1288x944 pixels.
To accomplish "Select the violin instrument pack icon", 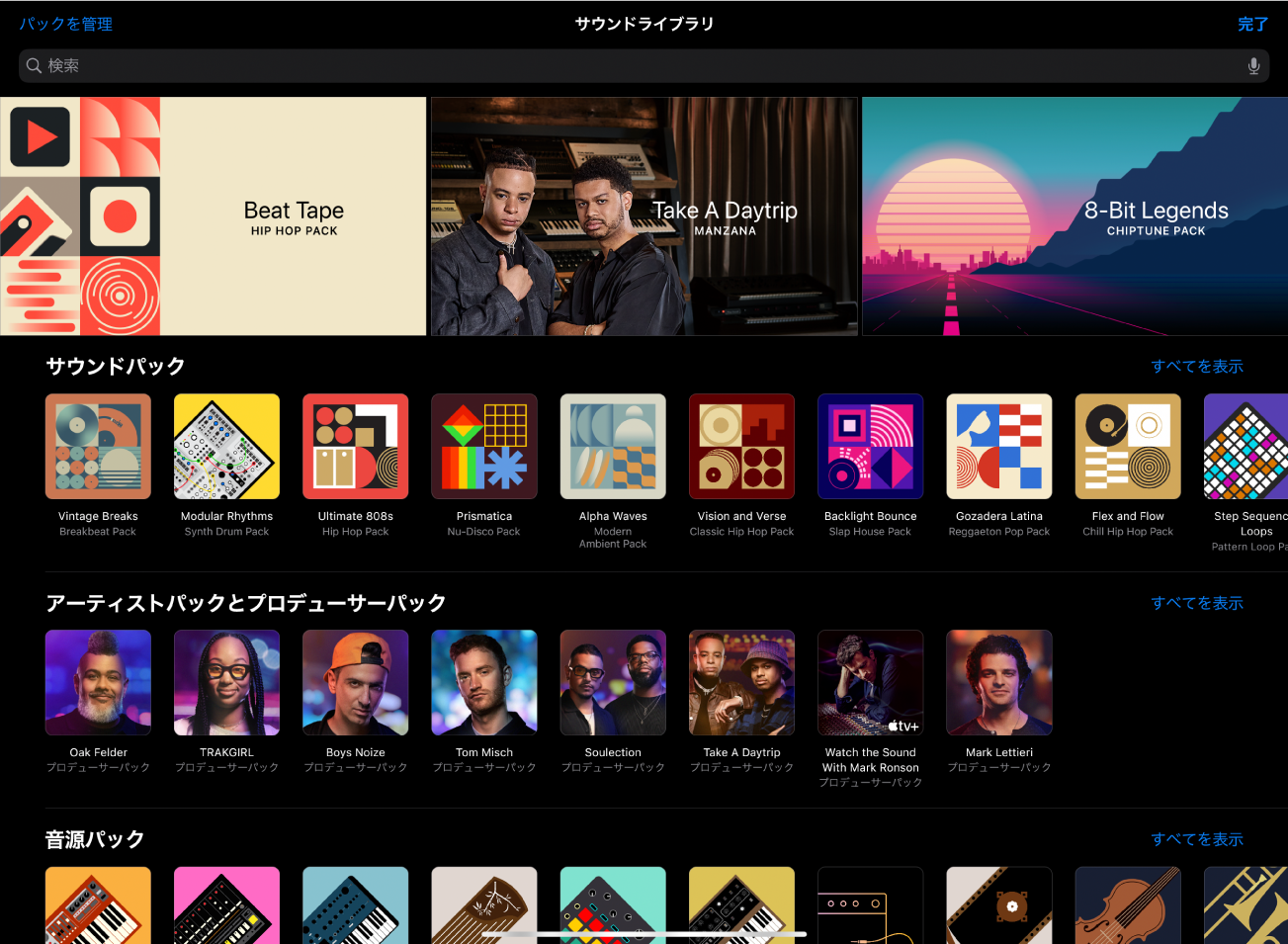I will (x=1128, y=905).
